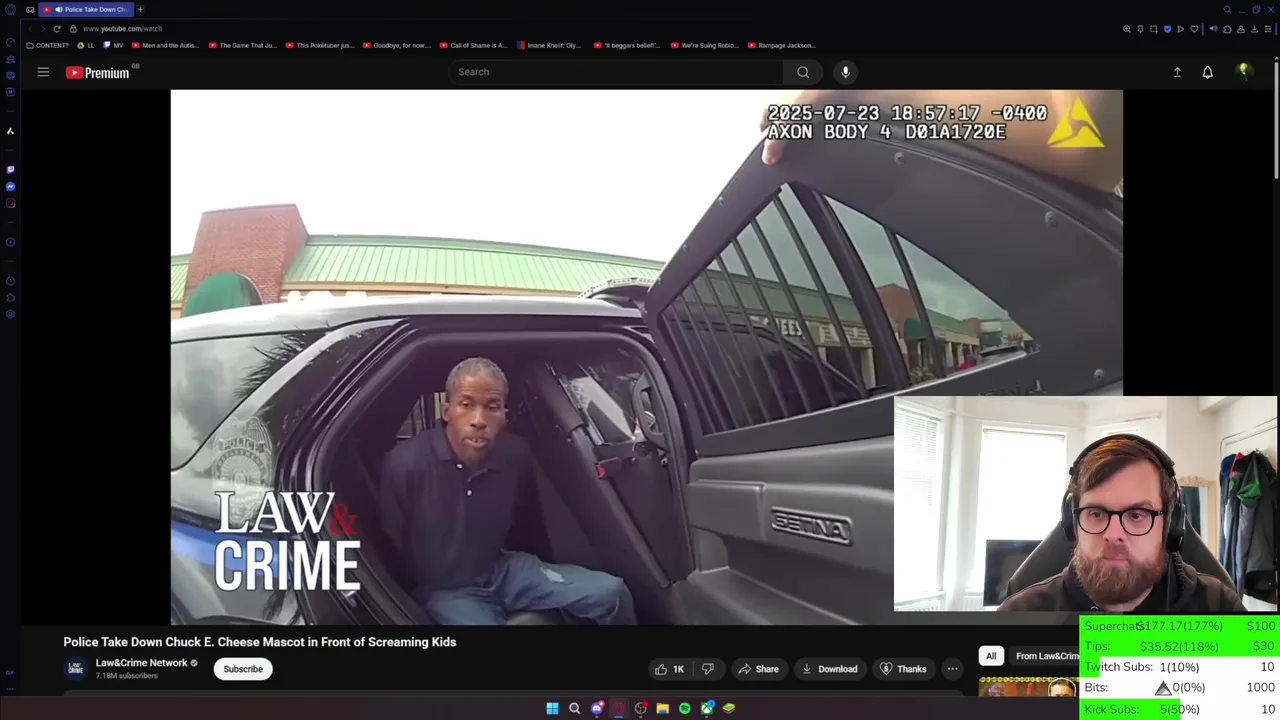Open the Windows Start menu
The image size is (1280, 720).
(552, 708)
